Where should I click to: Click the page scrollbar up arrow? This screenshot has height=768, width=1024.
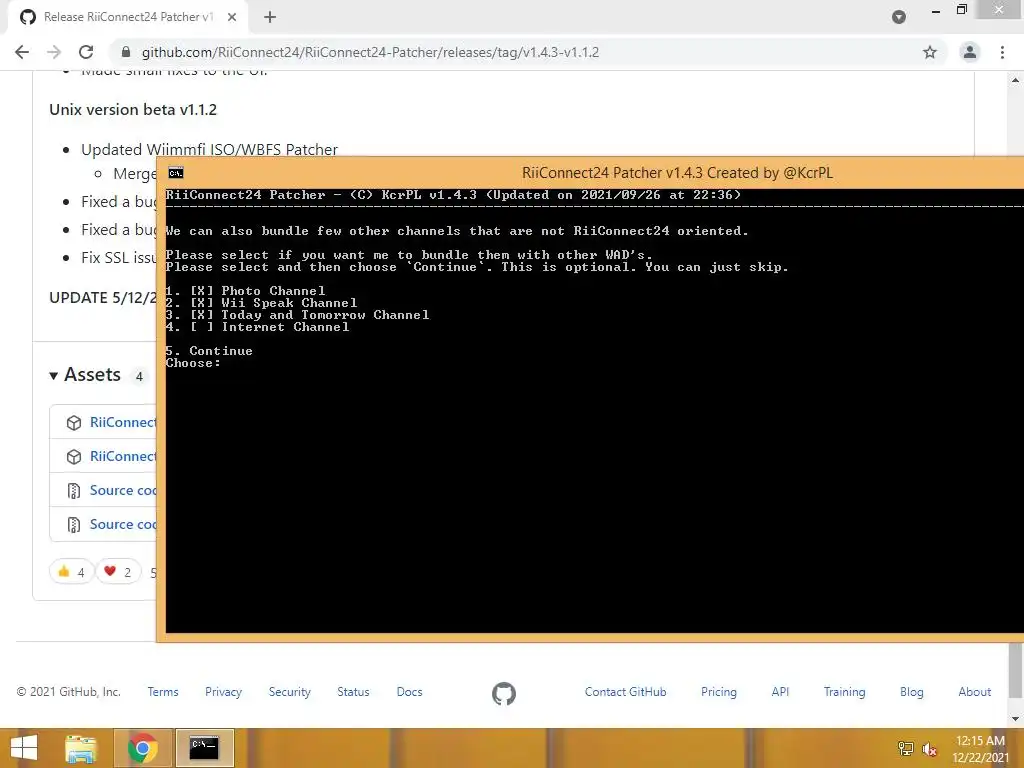point(1016,80)
